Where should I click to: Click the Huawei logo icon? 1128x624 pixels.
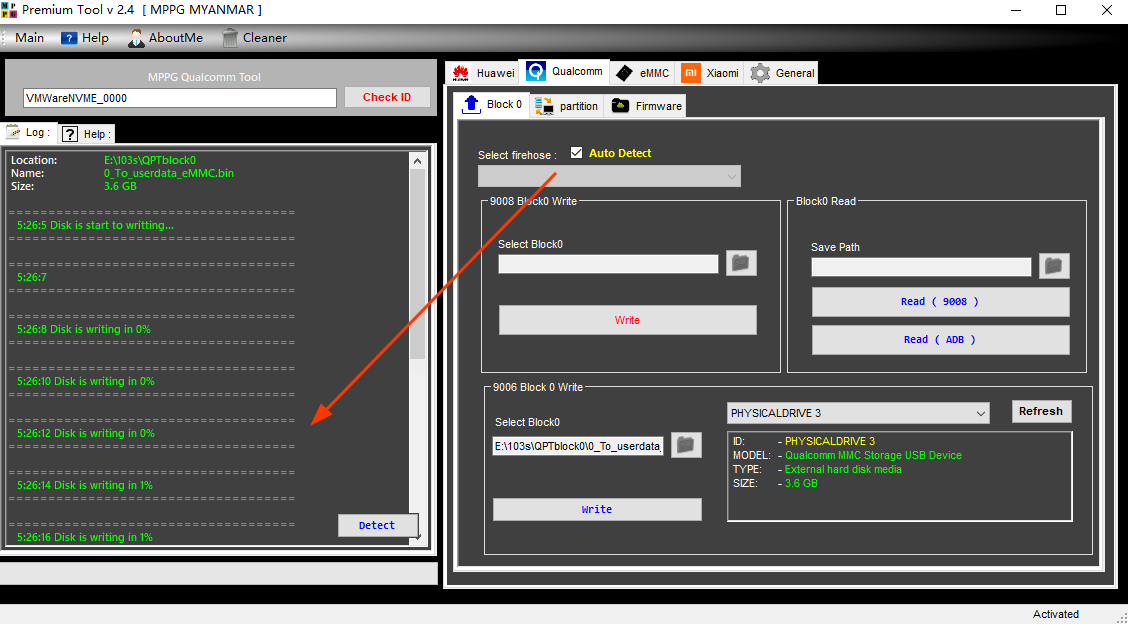(x=461, y=73)
